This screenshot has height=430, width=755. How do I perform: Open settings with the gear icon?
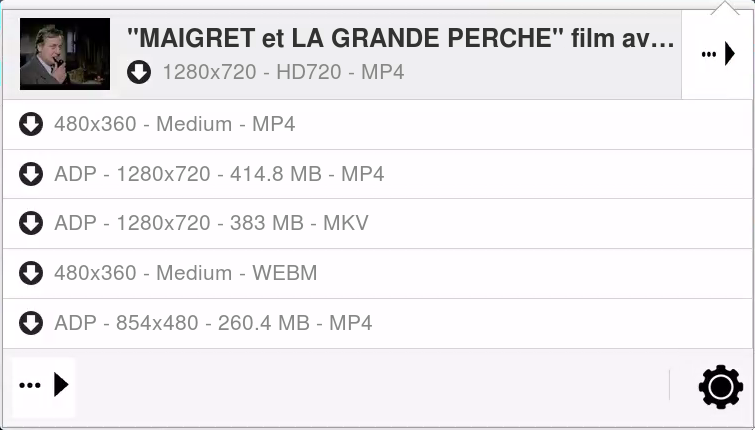(x=720, y=387)
